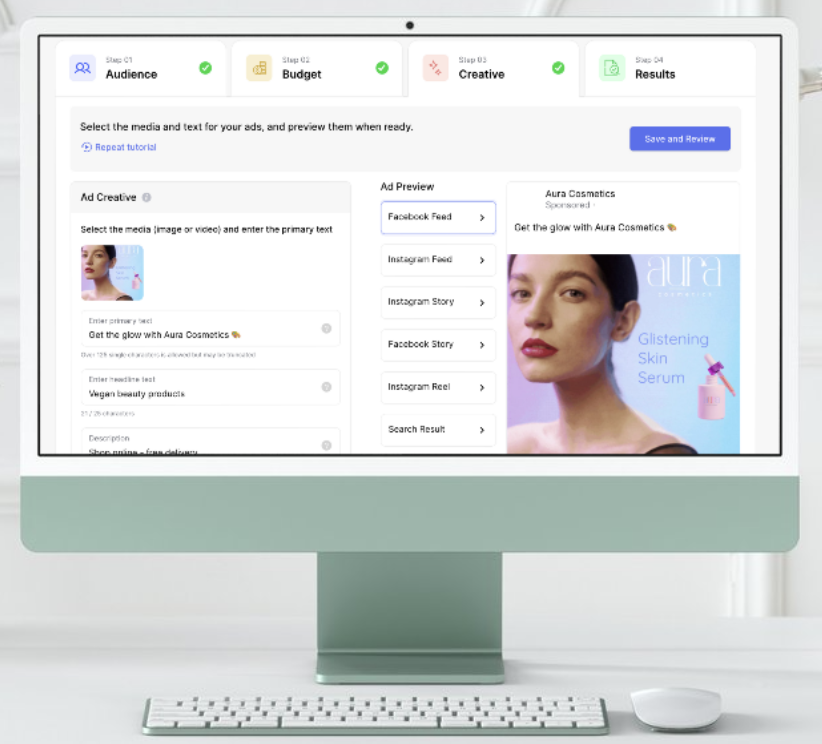822x744 pixels.
Task: Click the info icon beside Ad Creative
Action: [x=147, y=197]
